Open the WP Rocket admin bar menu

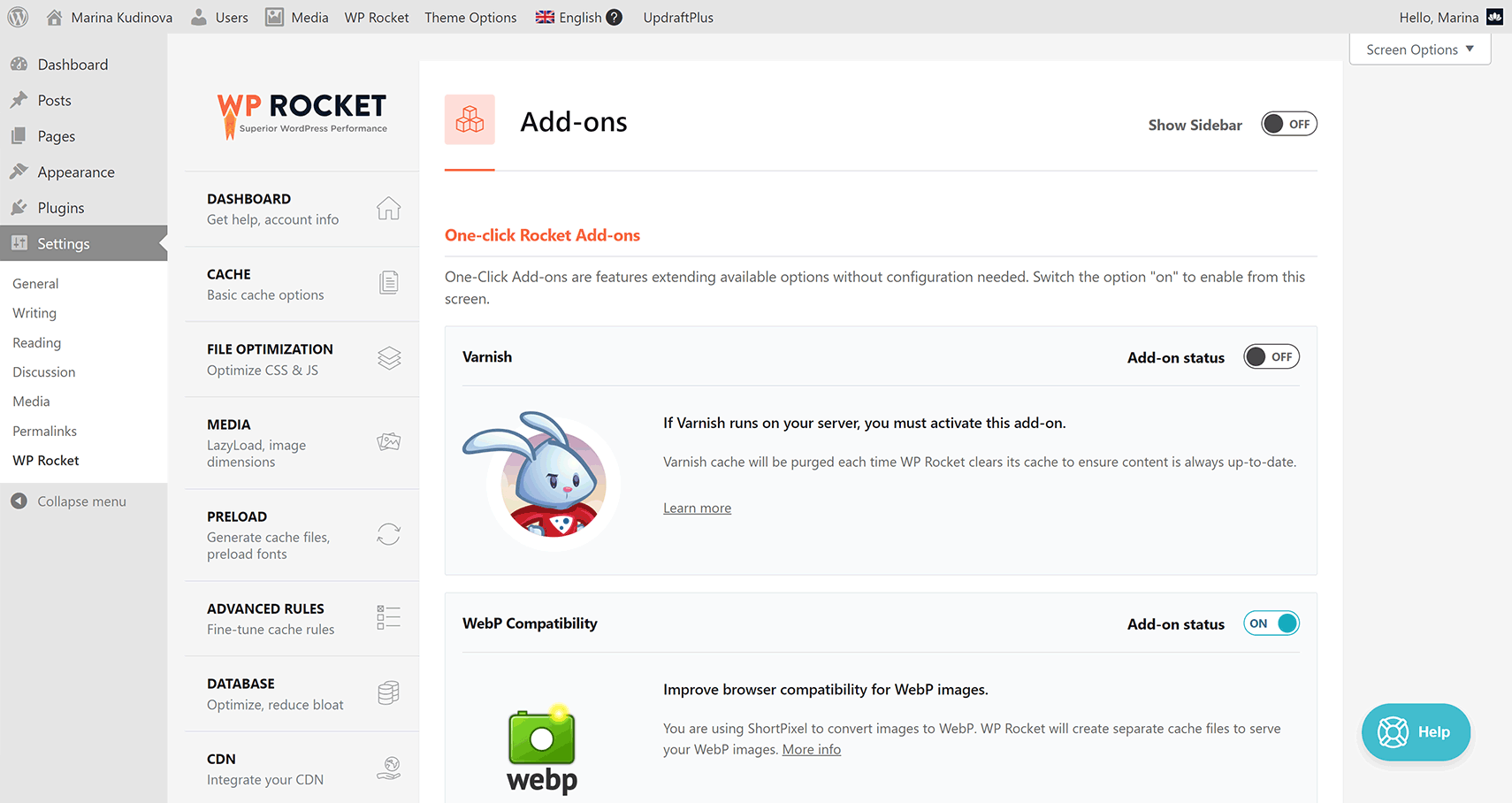377,17
